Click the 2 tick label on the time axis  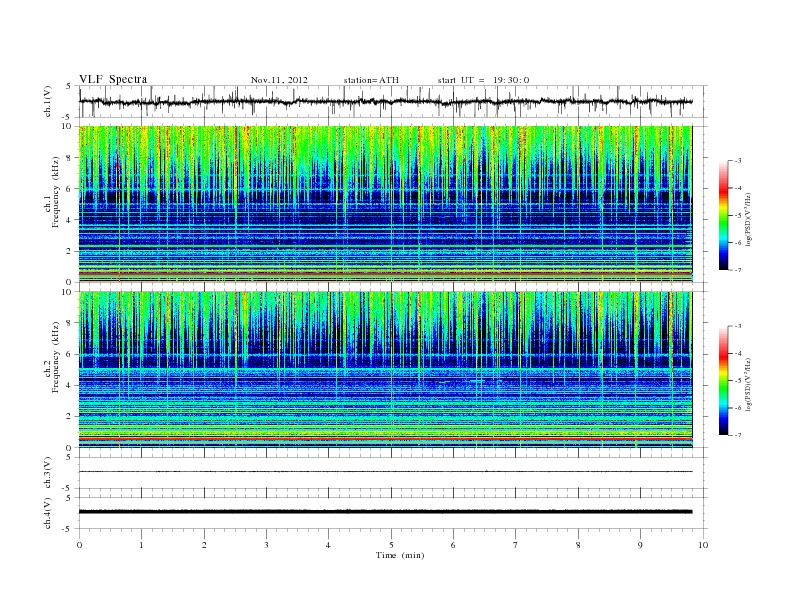(204, 545)
